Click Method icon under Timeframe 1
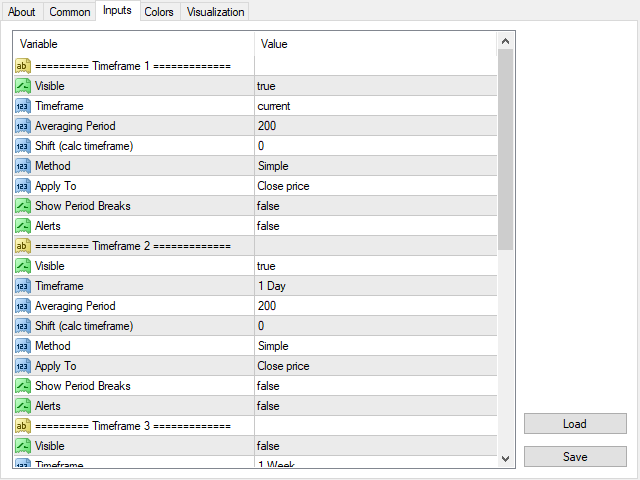This screenshot has width=640, height=480. click(23, 166)
